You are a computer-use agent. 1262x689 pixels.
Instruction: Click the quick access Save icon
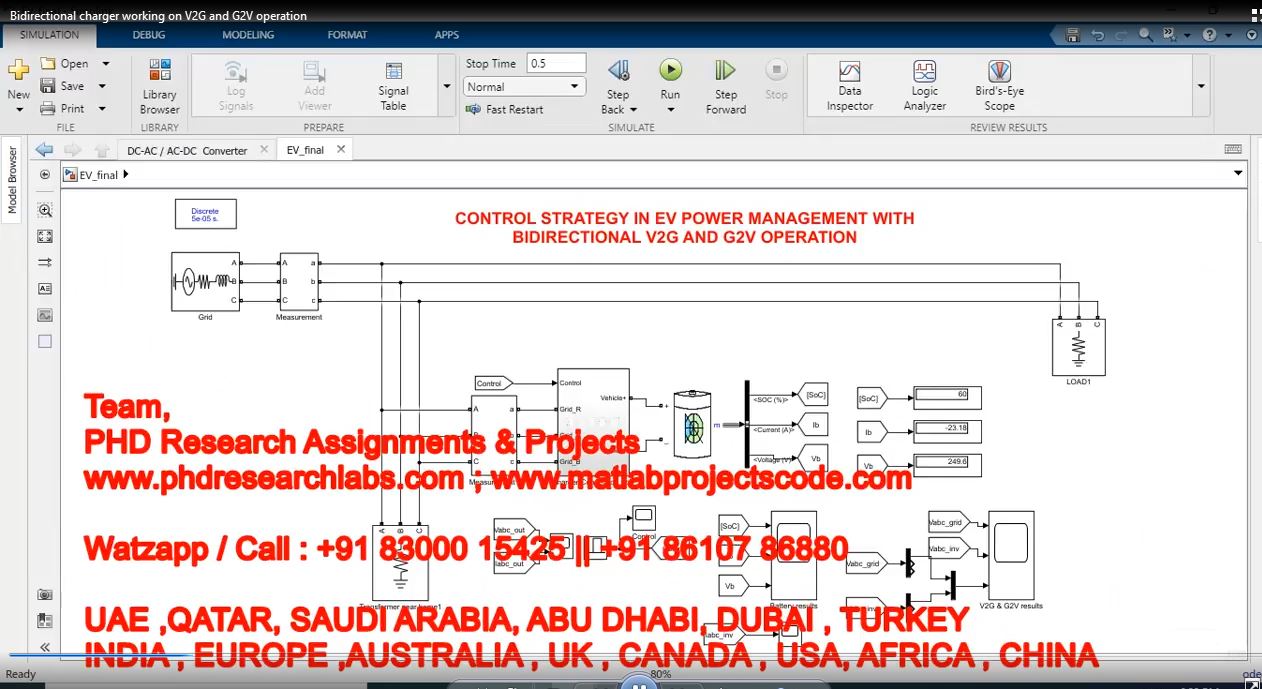pos(1072,35)
